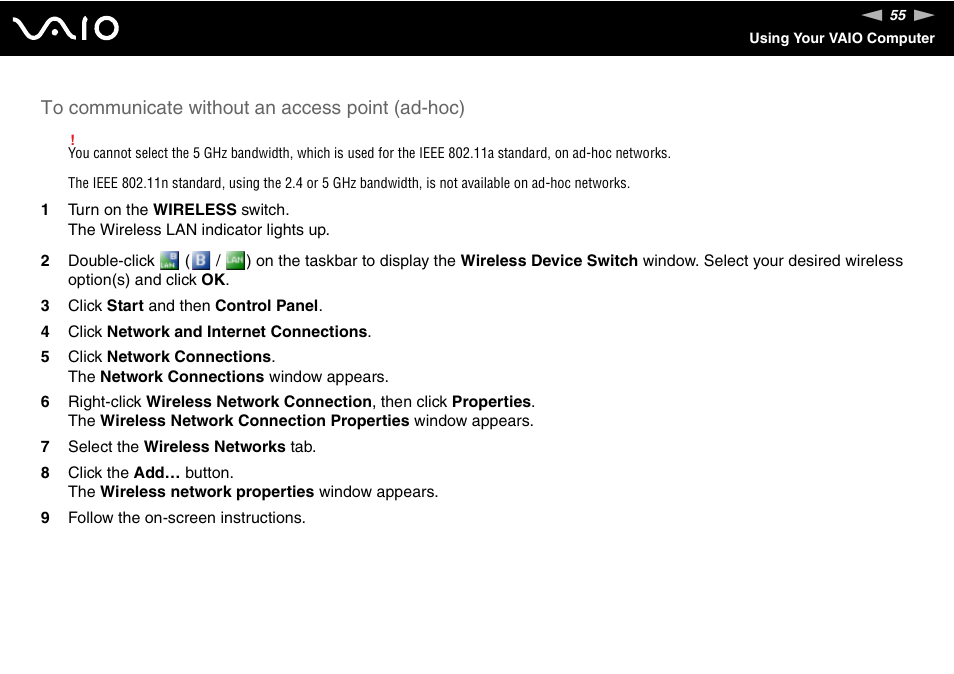The height and width of the screenshot is (674, 954).
Task: Click the IEEE 802.11n standard note
Action: (349, 183)
